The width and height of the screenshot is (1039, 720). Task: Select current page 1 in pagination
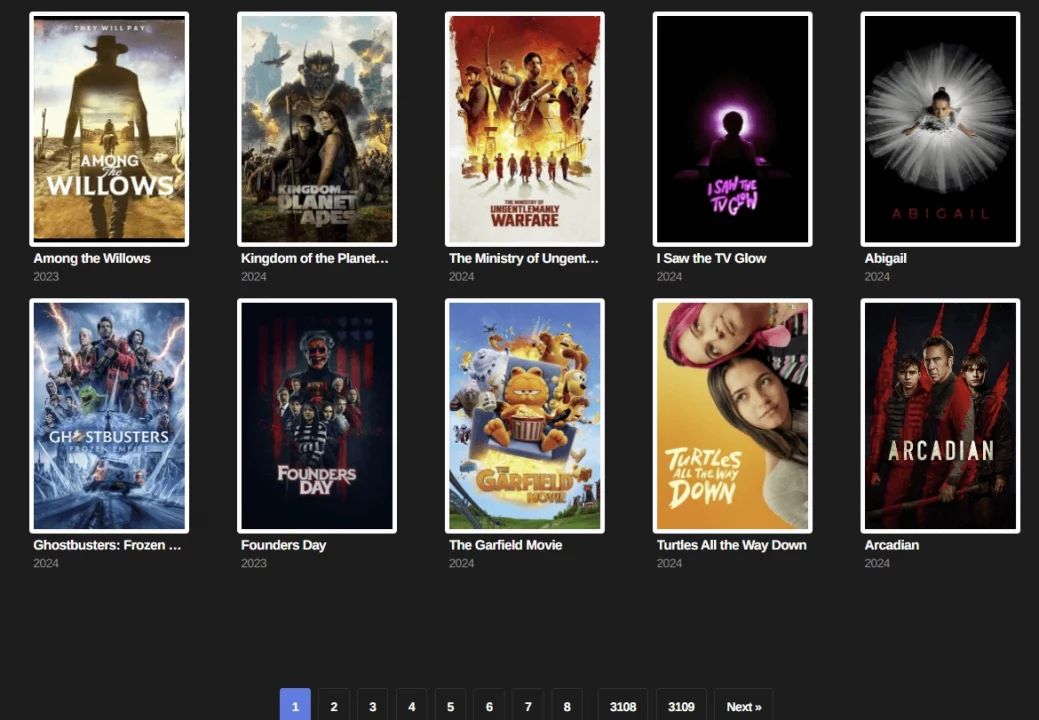[295, 706]
